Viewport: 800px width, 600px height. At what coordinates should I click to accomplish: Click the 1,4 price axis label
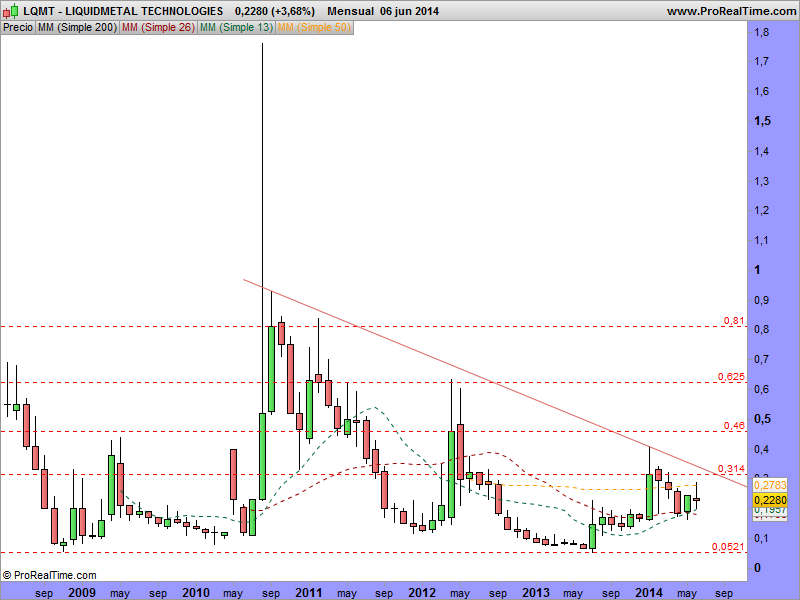(762, 152)
